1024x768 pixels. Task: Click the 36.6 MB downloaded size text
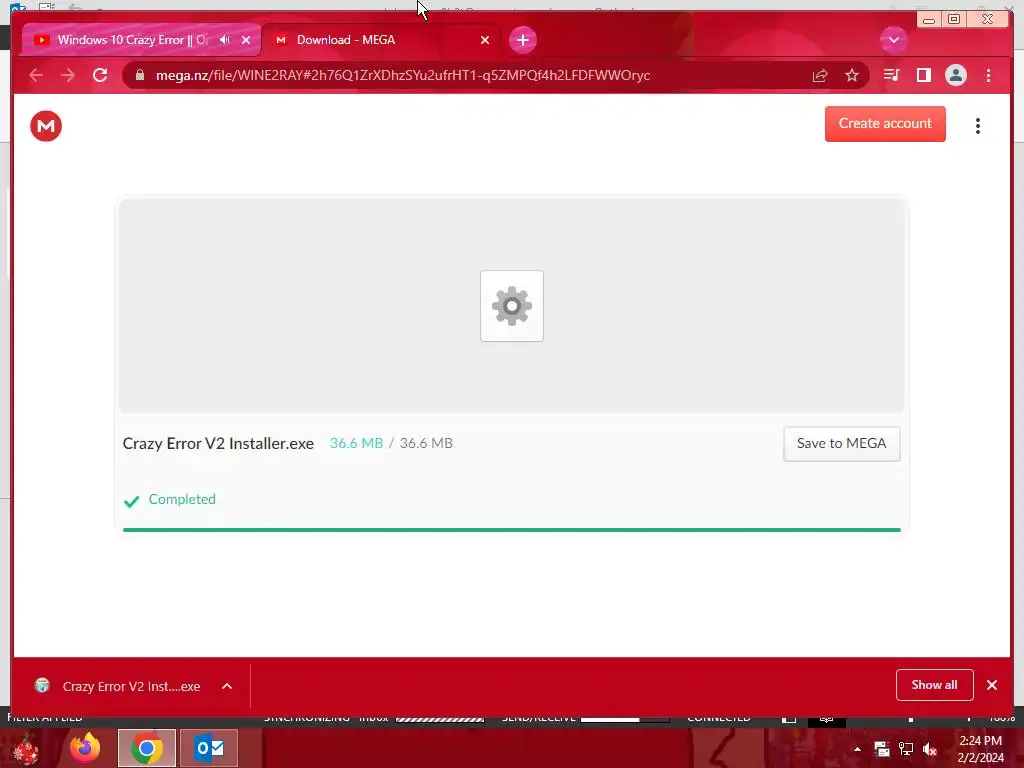coord(356,443)
